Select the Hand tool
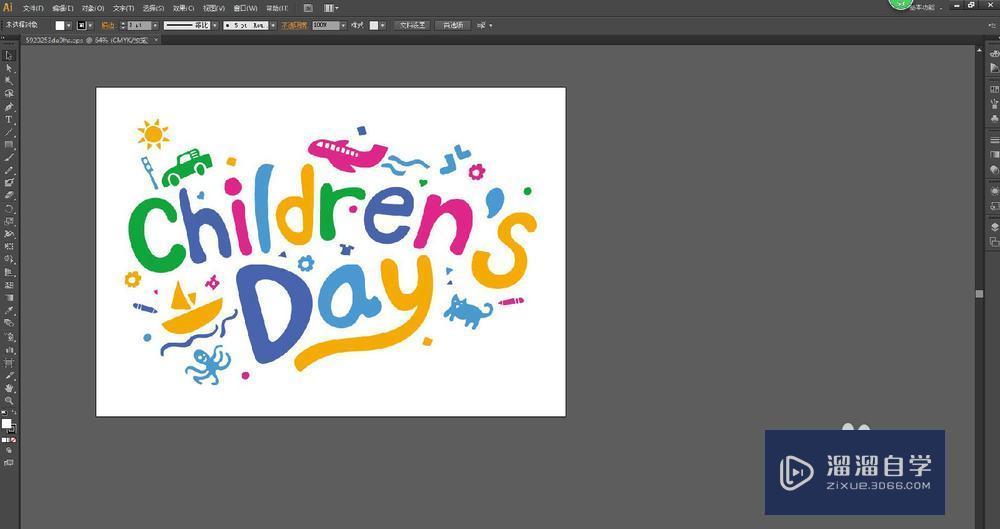 click(9, 388)
